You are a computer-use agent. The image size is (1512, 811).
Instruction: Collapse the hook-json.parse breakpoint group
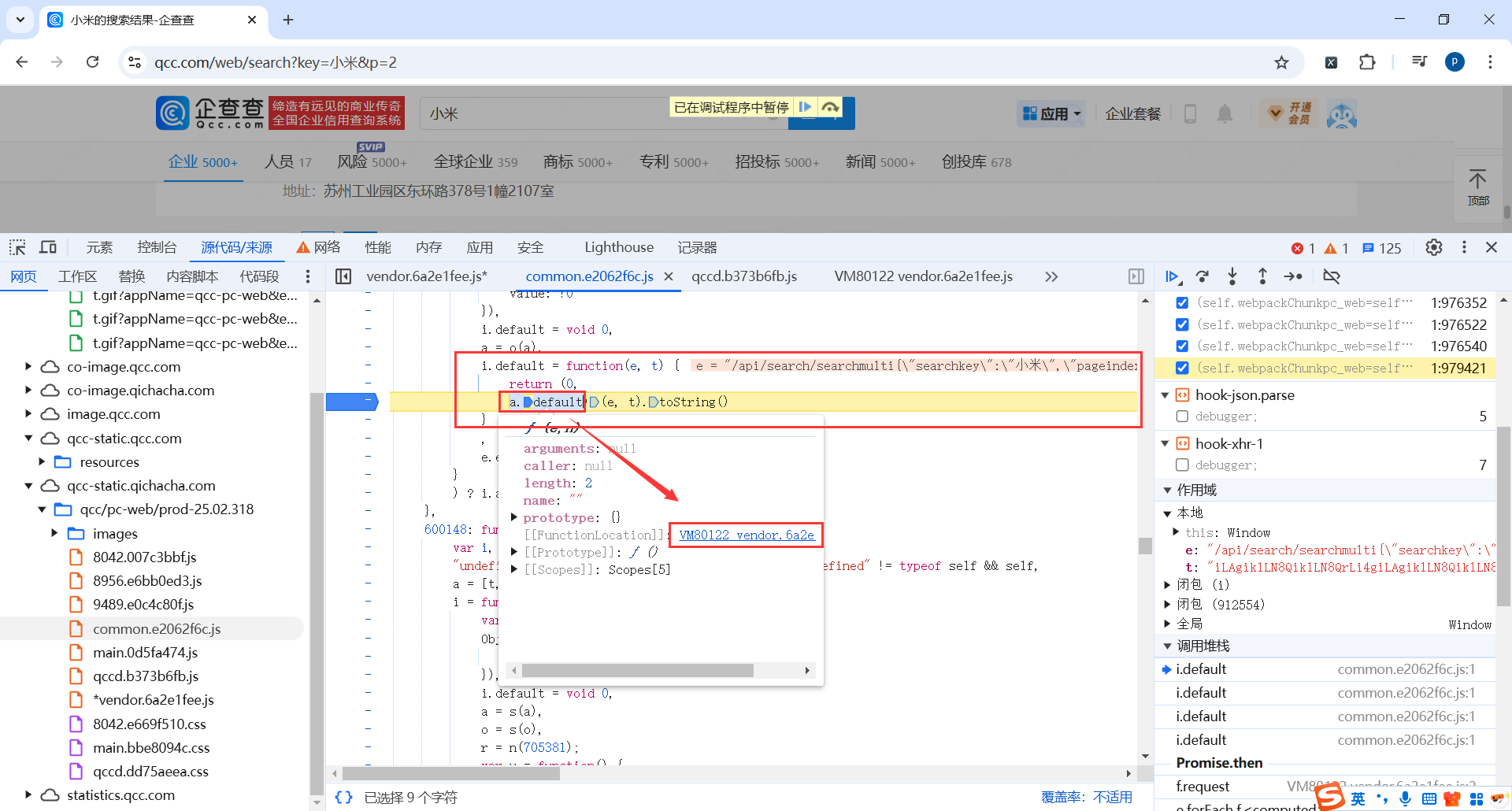coord(1165,395)
